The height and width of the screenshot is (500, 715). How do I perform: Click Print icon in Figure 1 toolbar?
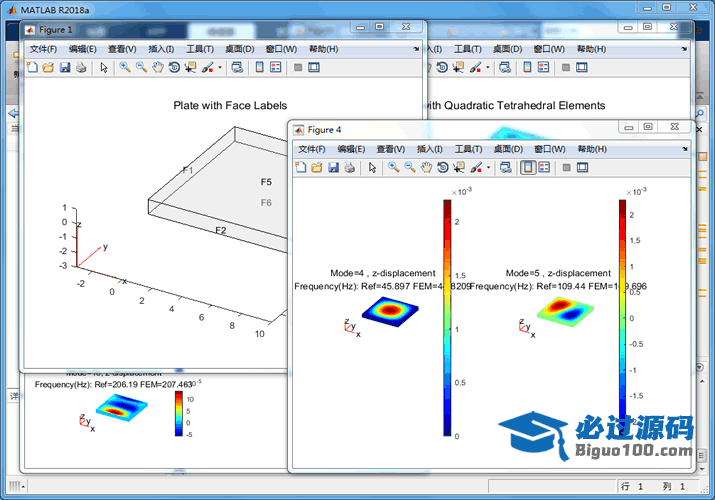80,67
